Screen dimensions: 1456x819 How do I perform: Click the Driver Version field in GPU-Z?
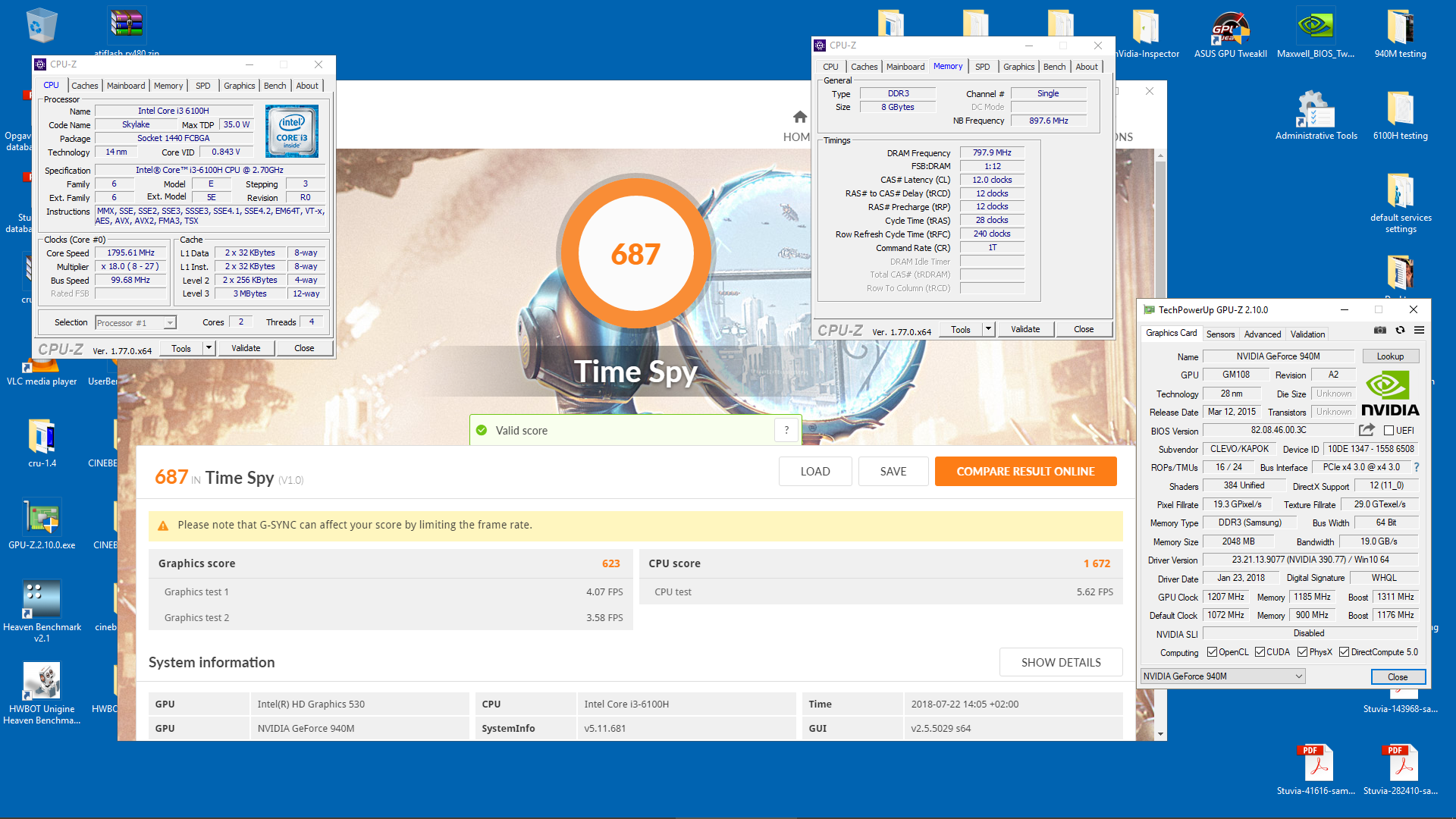(1310, 560)
